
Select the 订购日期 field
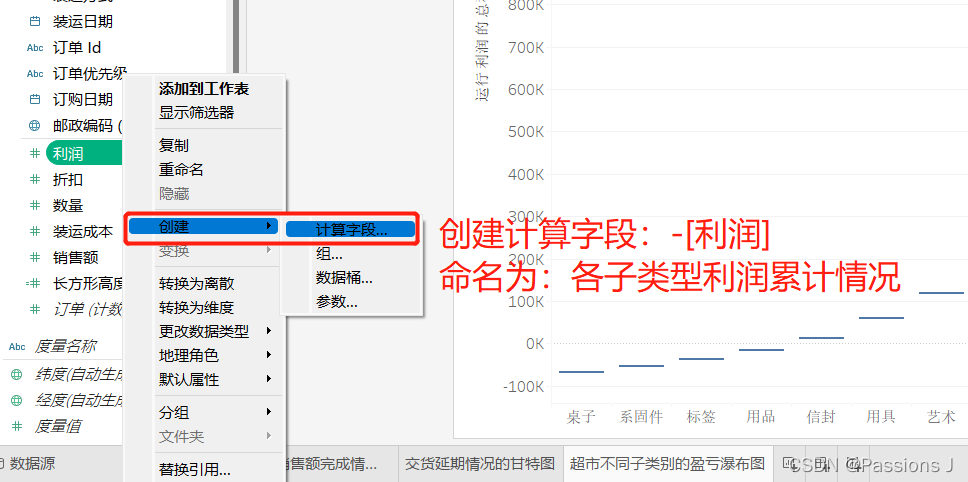pos(83,100)
